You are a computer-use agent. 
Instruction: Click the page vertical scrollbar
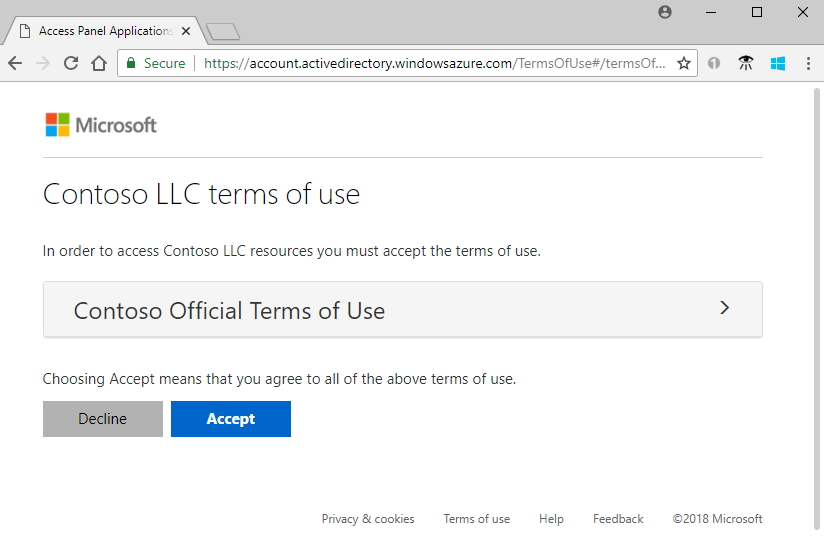pyautogui.click(x=817, y=309)
